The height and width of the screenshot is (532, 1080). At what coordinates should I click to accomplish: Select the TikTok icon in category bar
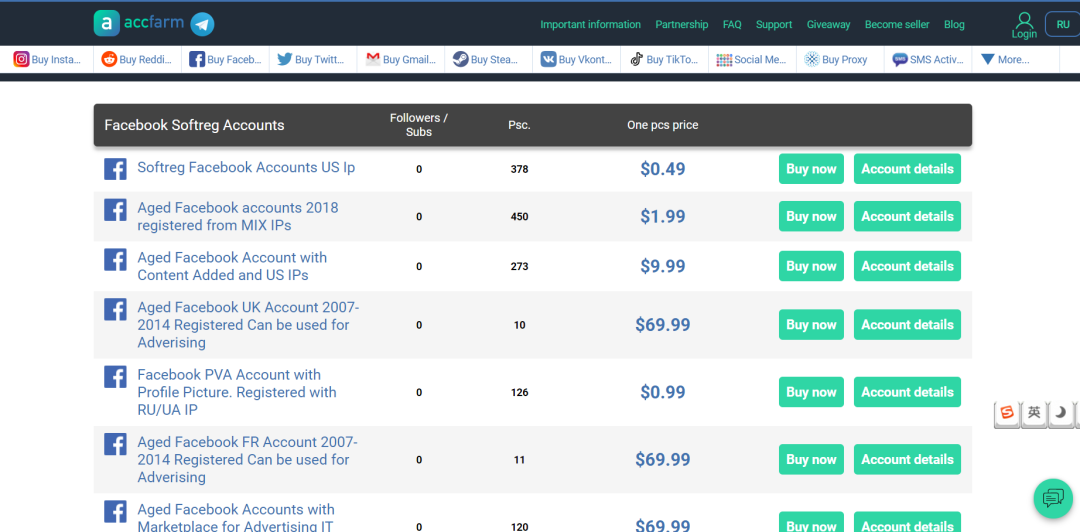coord(636,60)
